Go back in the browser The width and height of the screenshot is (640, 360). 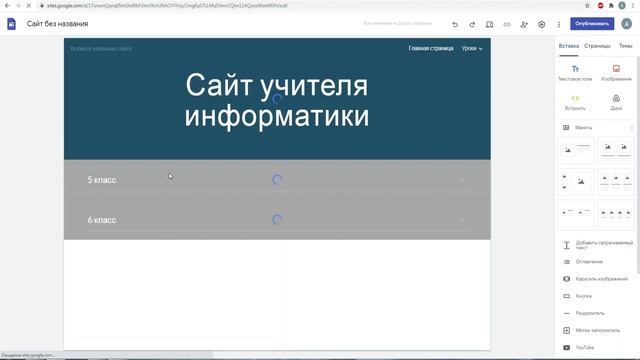[x=7, y=6]
